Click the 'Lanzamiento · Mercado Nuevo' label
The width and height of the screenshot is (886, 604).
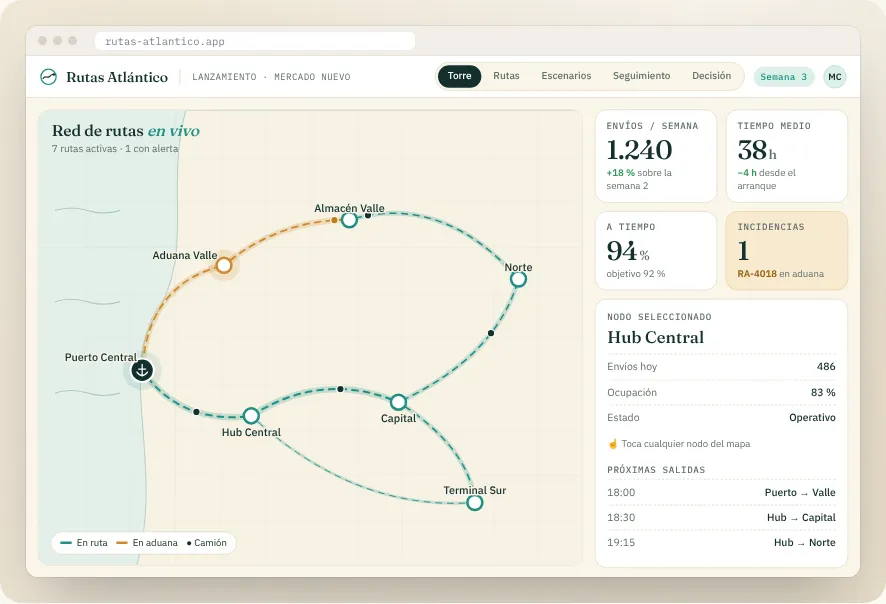point(271,77)
